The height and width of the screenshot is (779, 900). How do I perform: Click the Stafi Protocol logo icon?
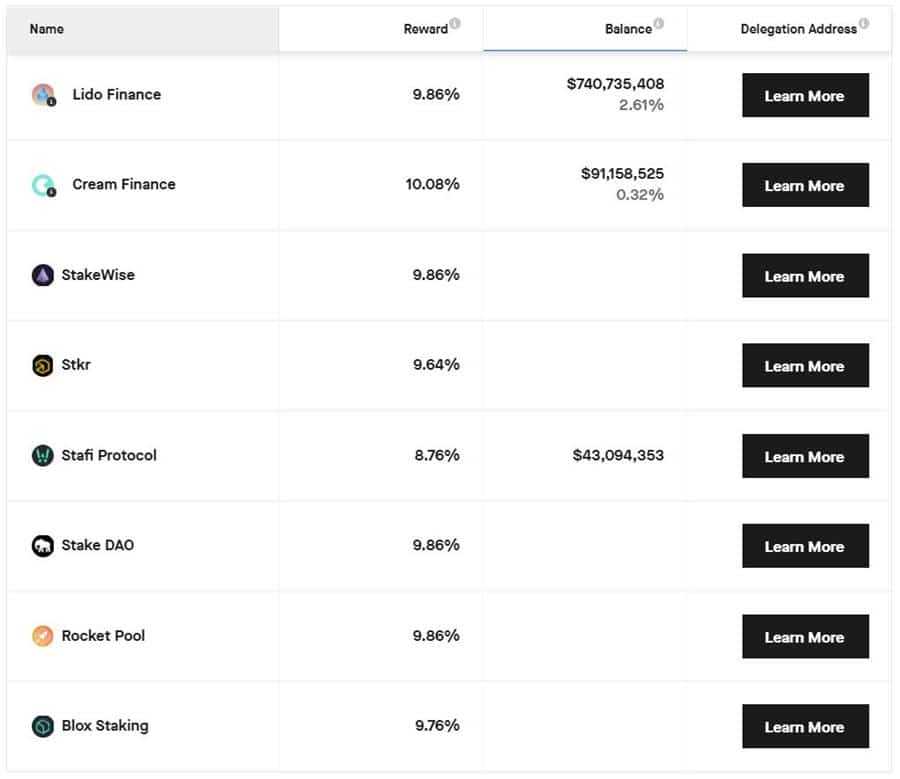point(42,456)
